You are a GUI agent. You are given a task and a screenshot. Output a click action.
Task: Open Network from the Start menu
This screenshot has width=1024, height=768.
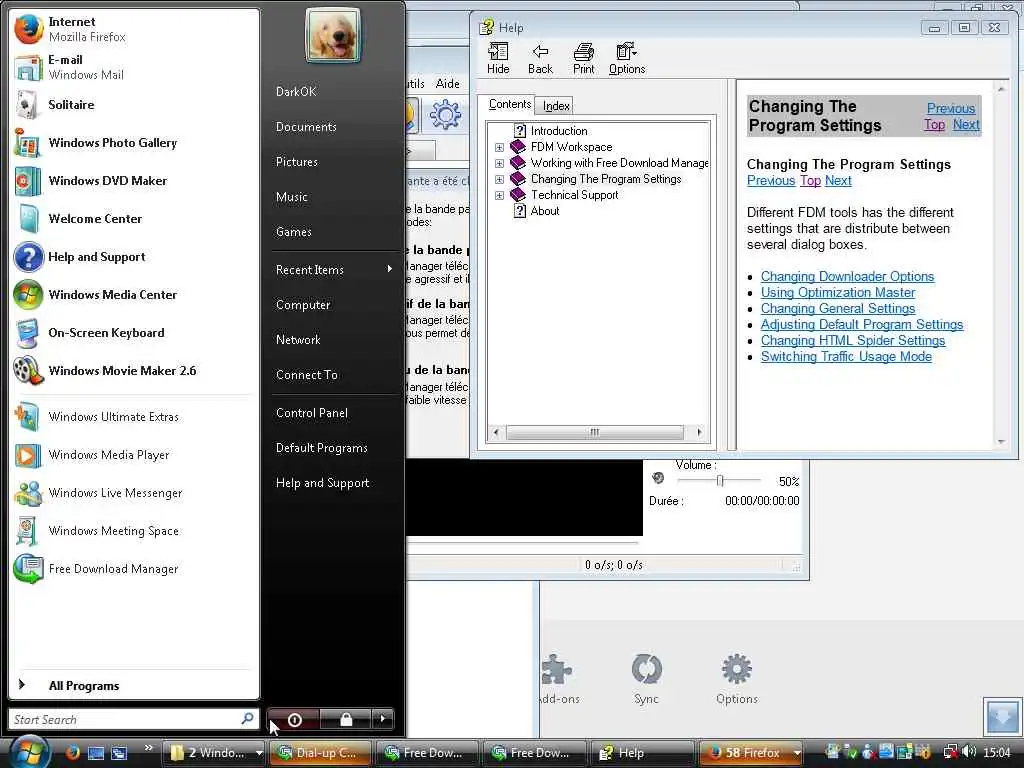[x=298, y=340]
